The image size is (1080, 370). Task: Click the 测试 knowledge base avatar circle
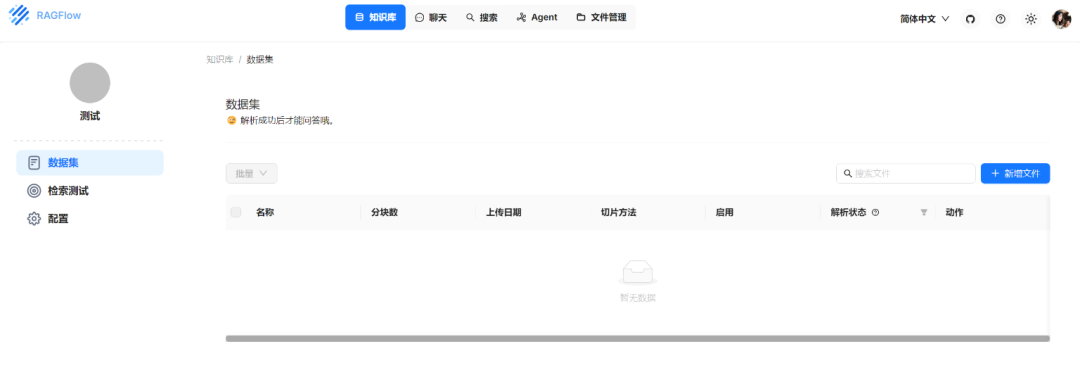[90, 83]
